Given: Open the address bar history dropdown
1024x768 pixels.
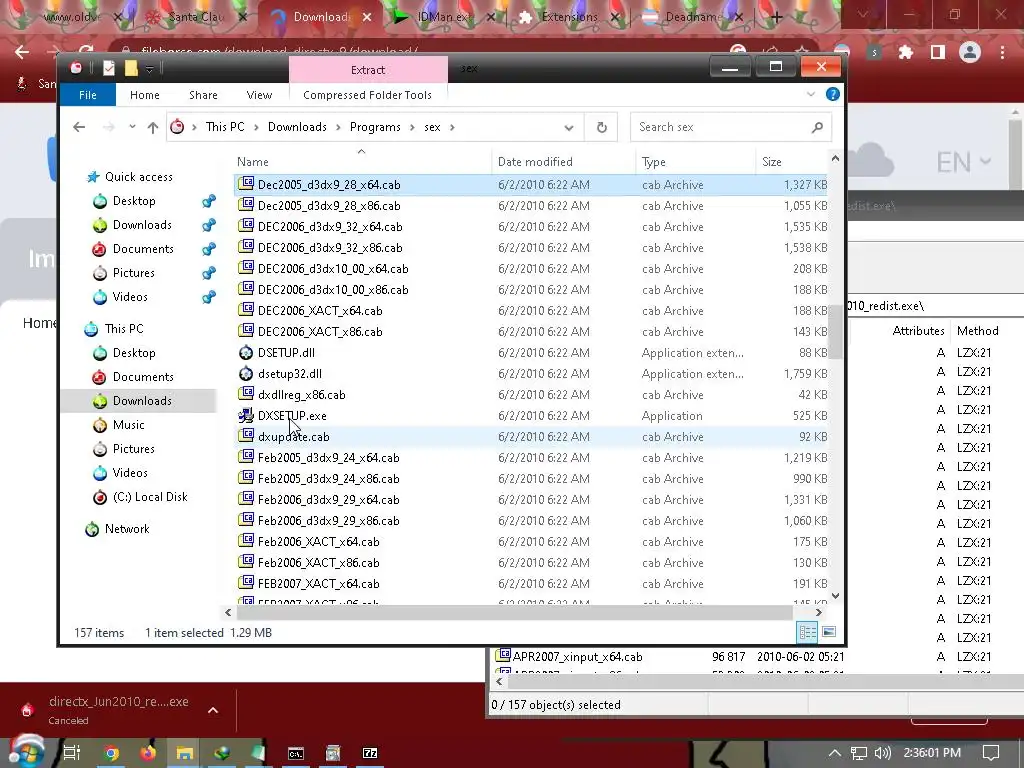Looking at the screenshot, I should point(569,127).
